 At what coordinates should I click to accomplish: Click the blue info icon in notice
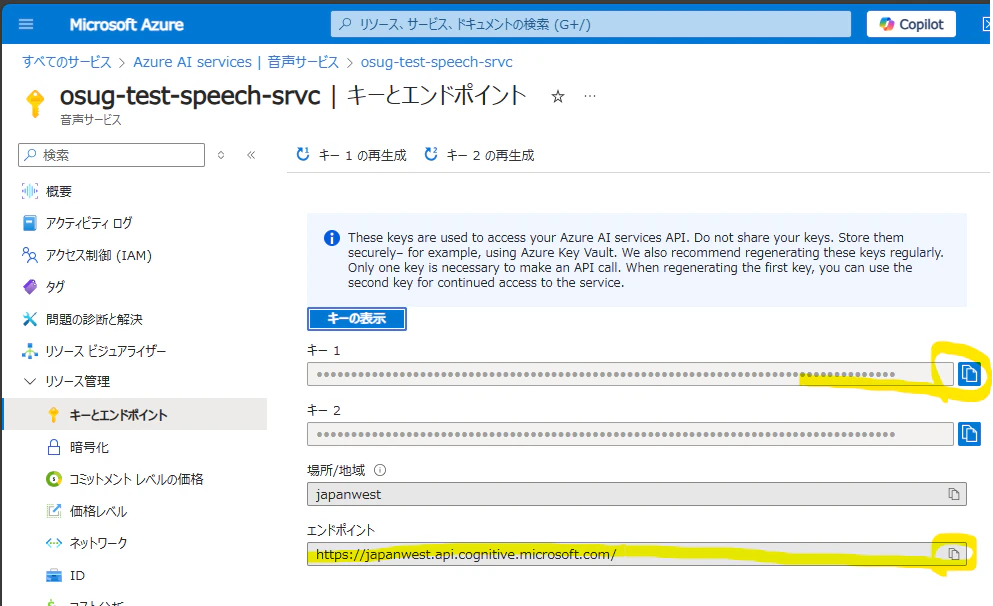(x=332, y=238)
